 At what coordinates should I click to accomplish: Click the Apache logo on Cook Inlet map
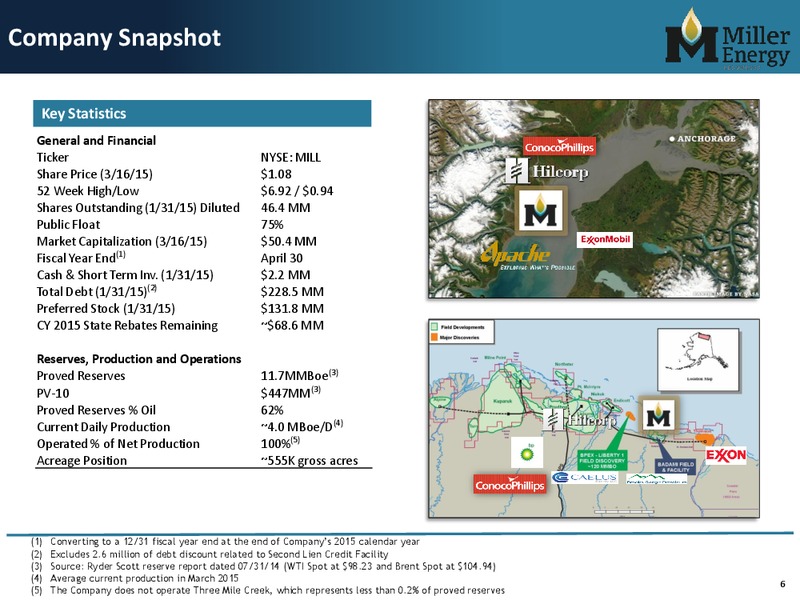[526, 255]
